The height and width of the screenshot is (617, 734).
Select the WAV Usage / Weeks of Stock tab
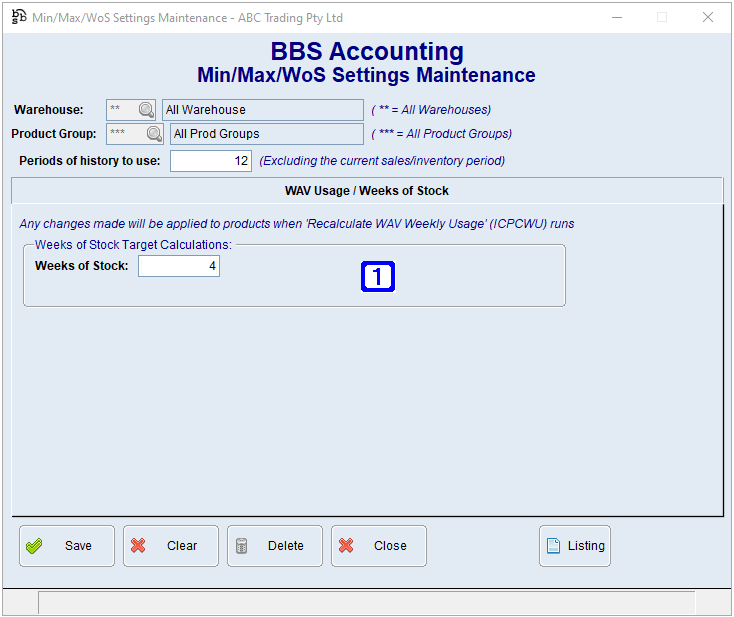pyautogui.click(x=367, y=190)
